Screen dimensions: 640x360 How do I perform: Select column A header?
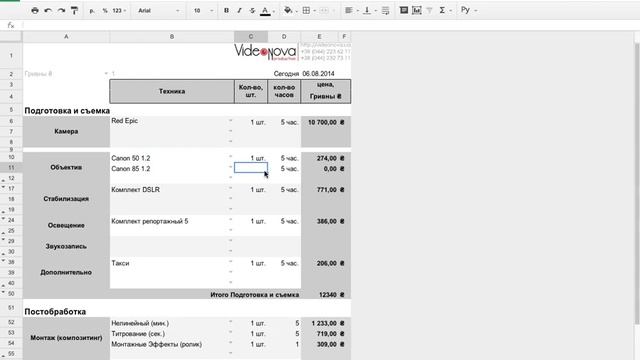pos(66,37)
